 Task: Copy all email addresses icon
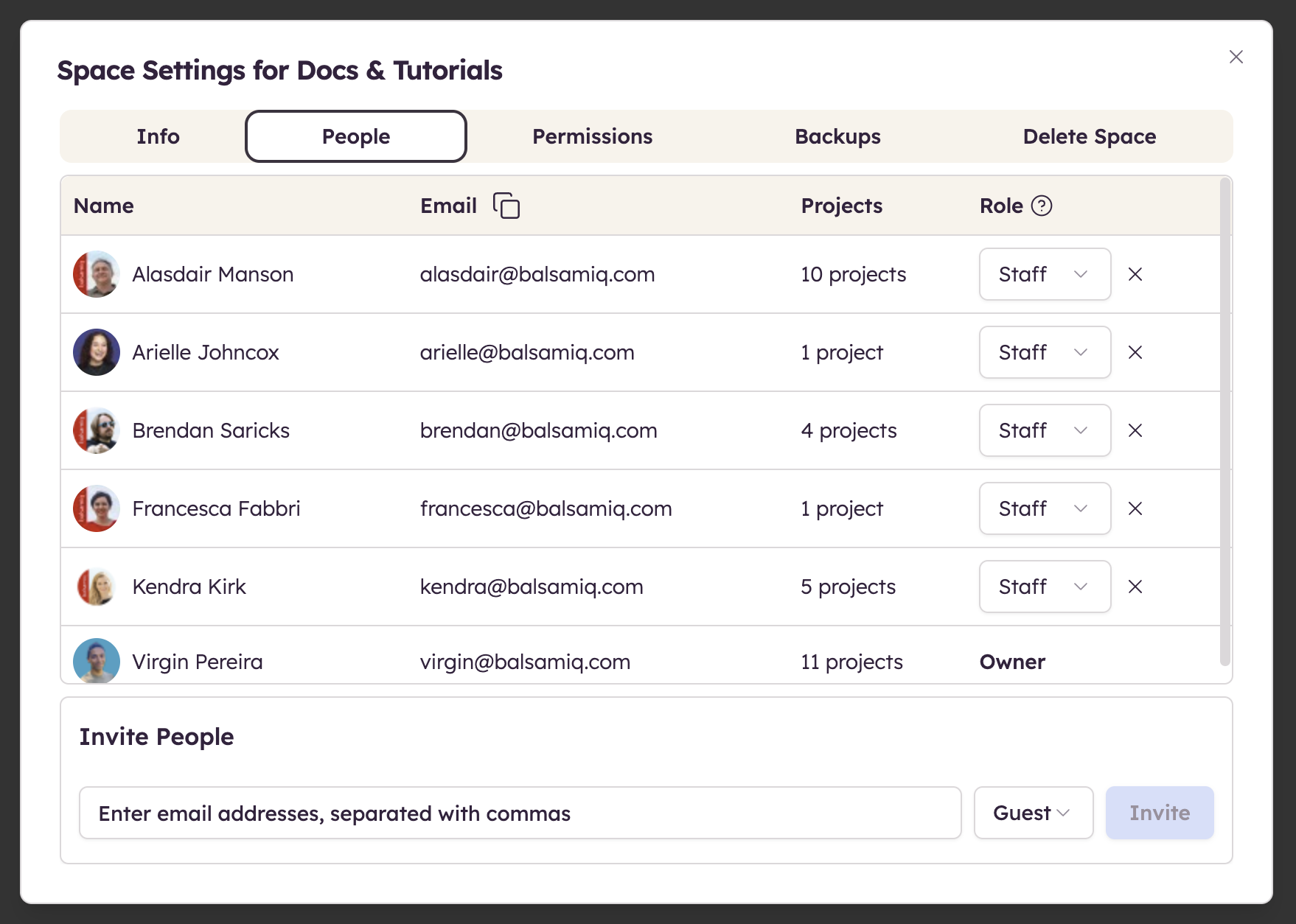point(506,206)
